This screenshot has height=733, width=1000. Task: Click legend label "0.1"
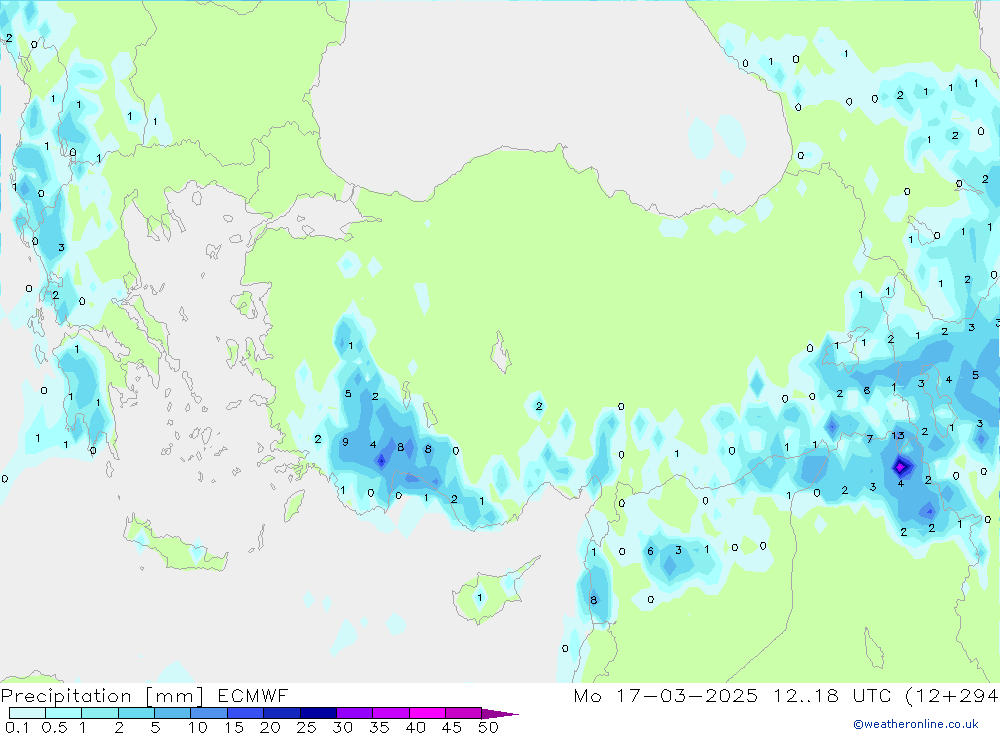(x=17, y=727)
